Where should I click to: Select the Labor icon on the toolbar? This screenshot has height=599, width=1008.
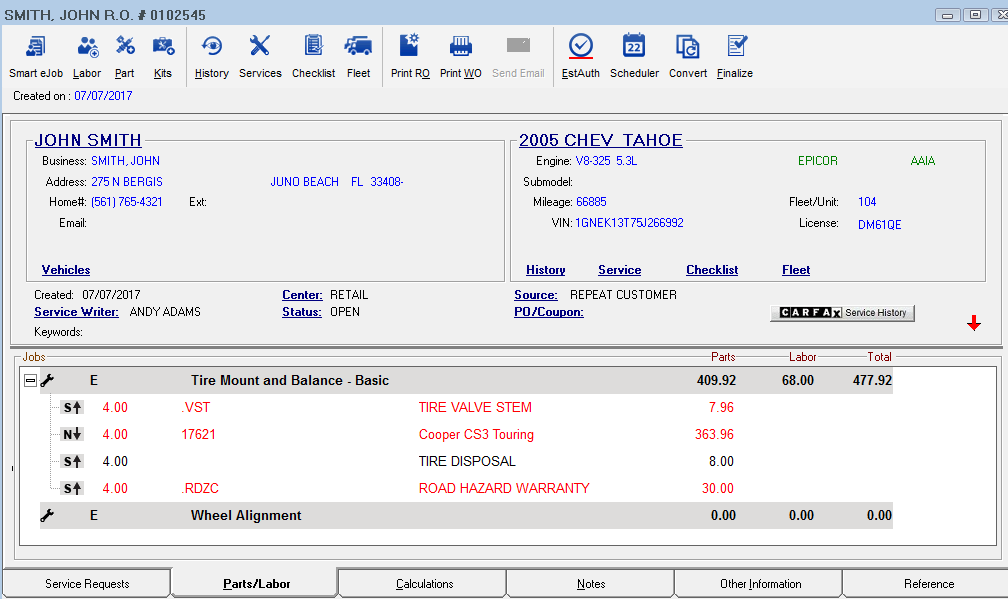(x=87, y=55)
